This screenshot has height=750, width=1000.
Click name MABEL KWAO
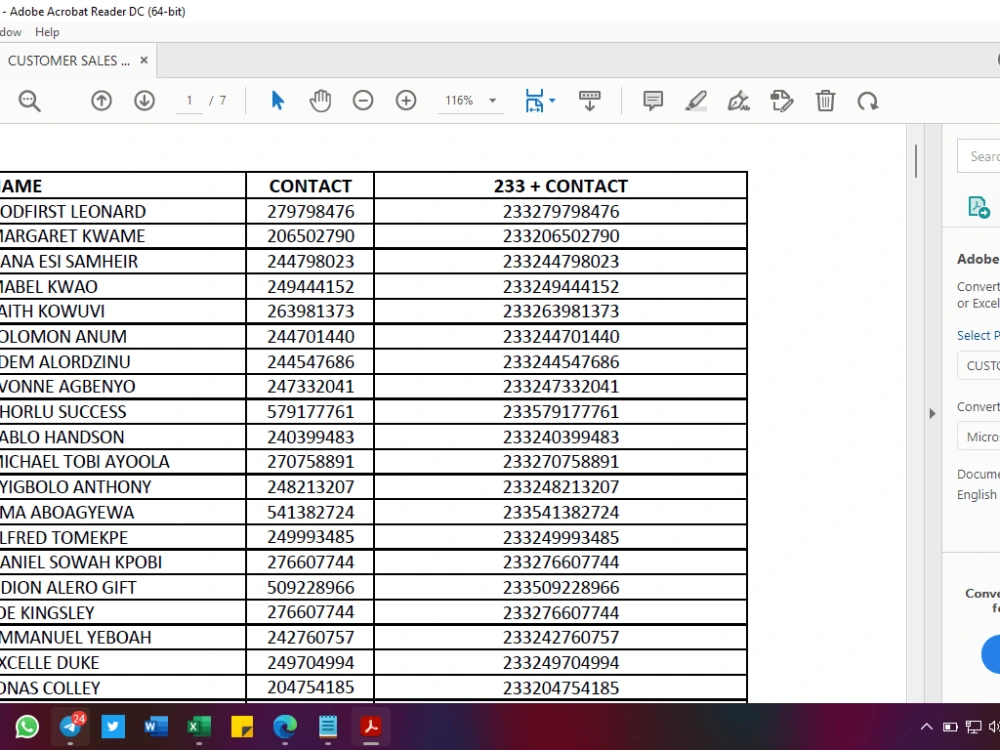point(48,287)
